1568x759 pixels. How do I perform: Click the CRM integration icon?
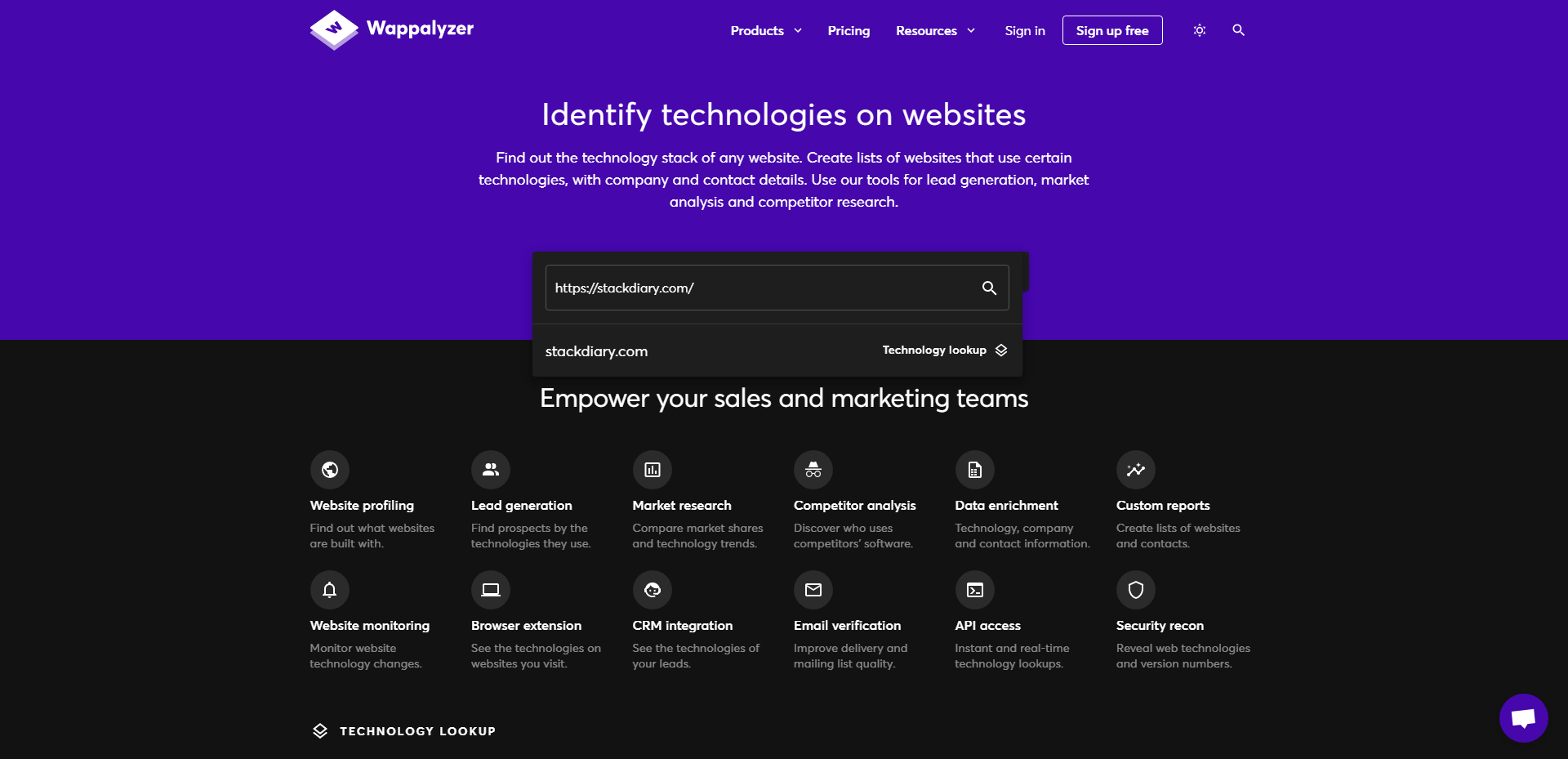653,590
